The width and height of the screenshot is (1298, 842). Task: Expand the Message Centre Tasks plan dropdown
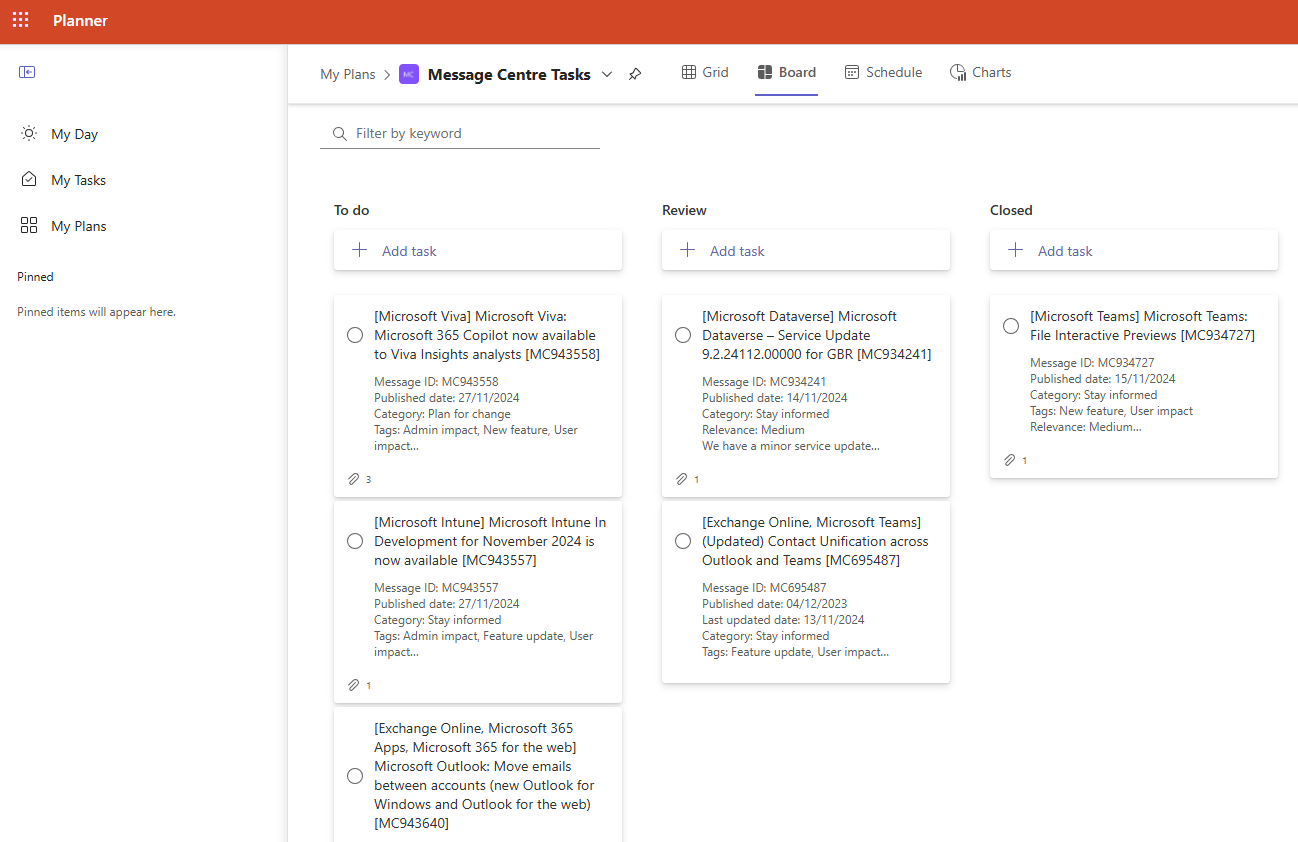(606, 74)
